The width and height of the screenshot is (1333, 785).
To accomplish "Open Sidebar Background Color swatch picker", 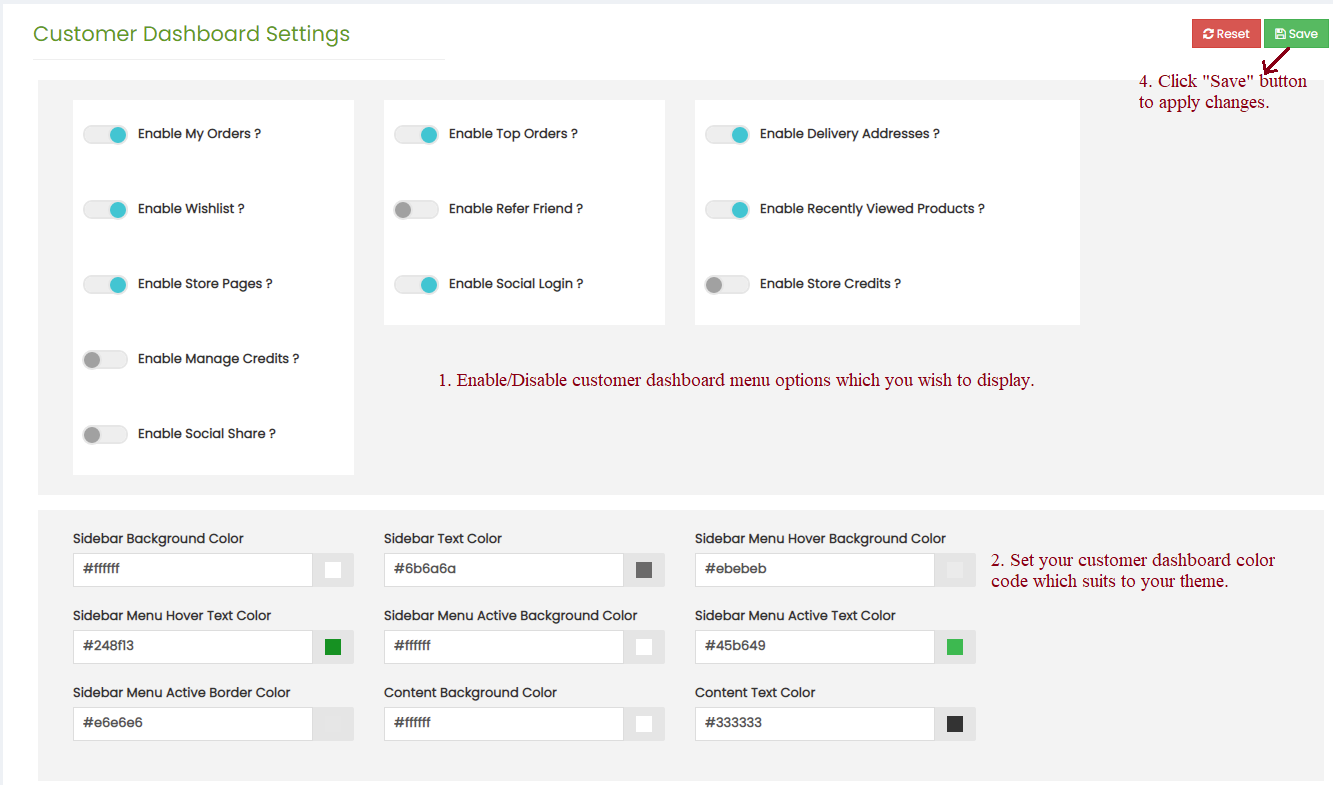I will 333,570.
